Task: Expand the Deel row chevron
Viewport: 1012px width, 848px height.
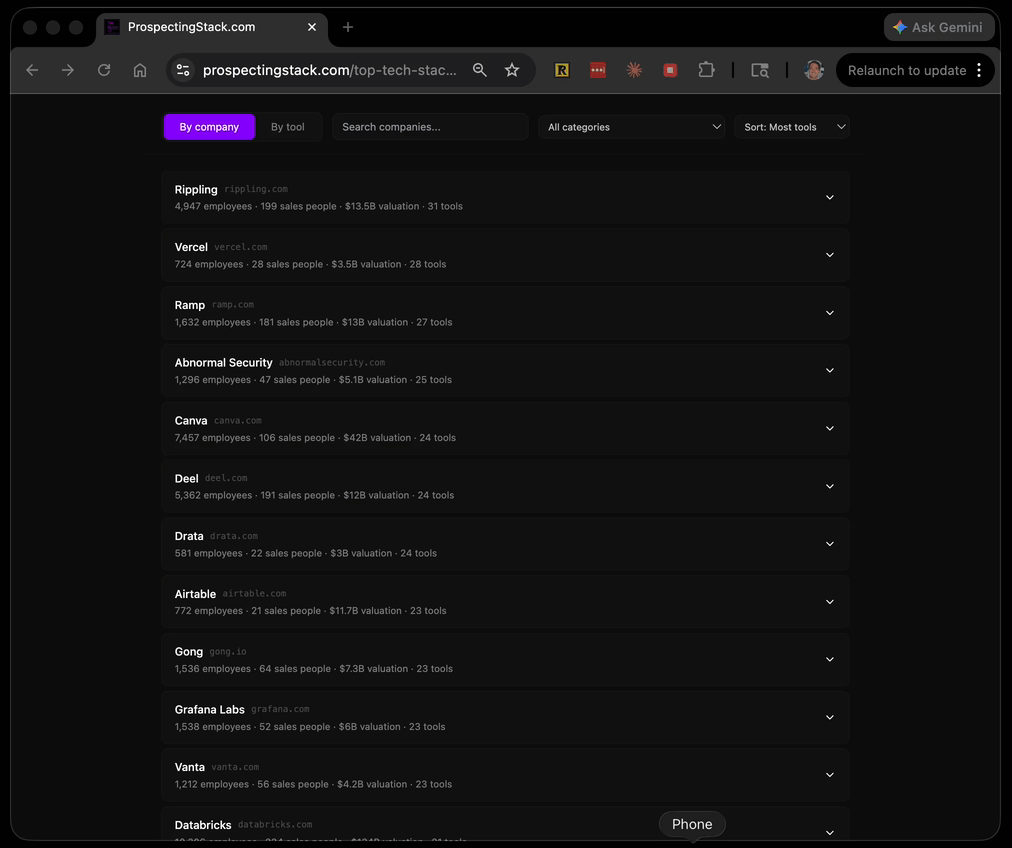Action: (x=830, y=487)
